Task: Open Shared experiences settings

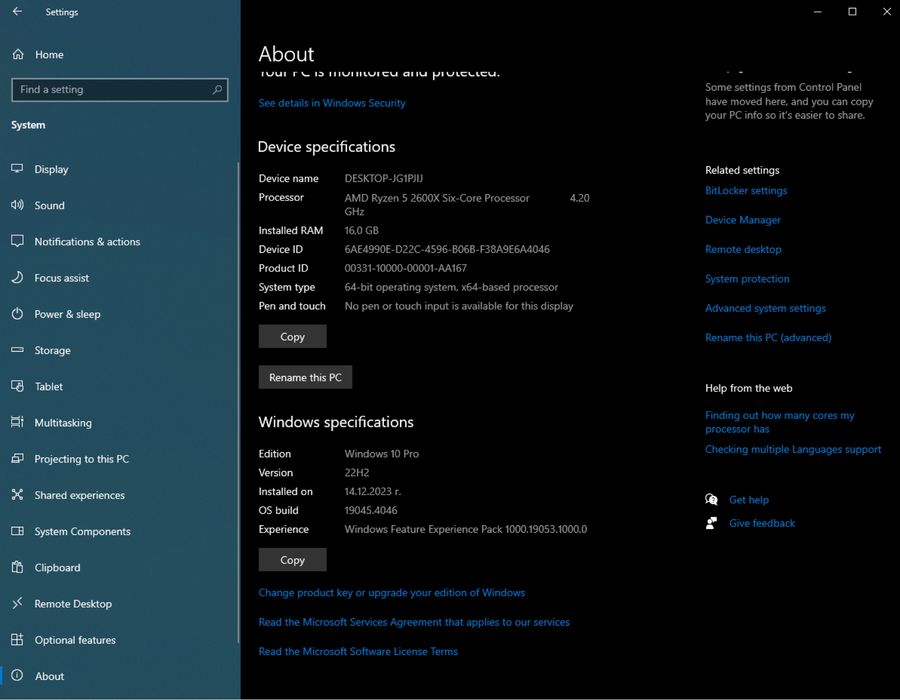Action: pyautogui.click(x=79, y=495)
